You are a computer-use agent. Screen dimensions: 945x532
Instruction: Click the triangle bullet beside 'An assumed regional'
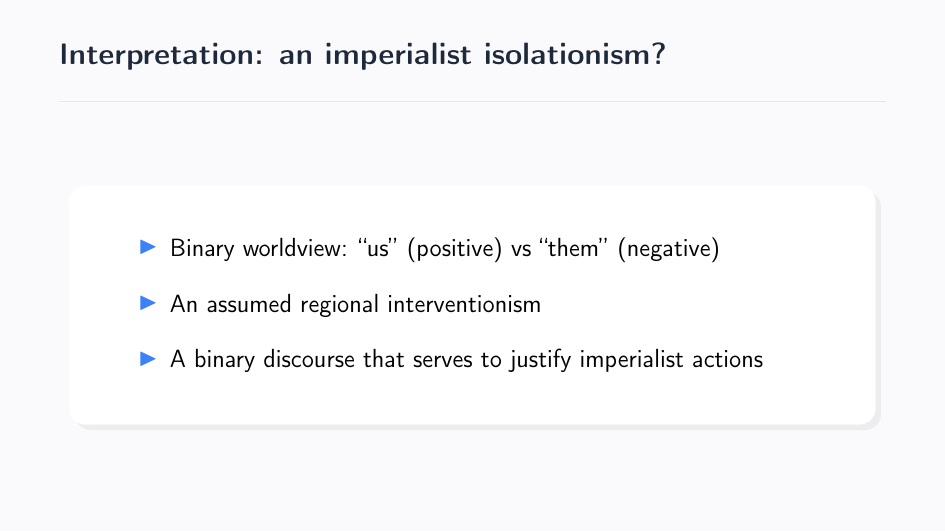tap(148, 302)
